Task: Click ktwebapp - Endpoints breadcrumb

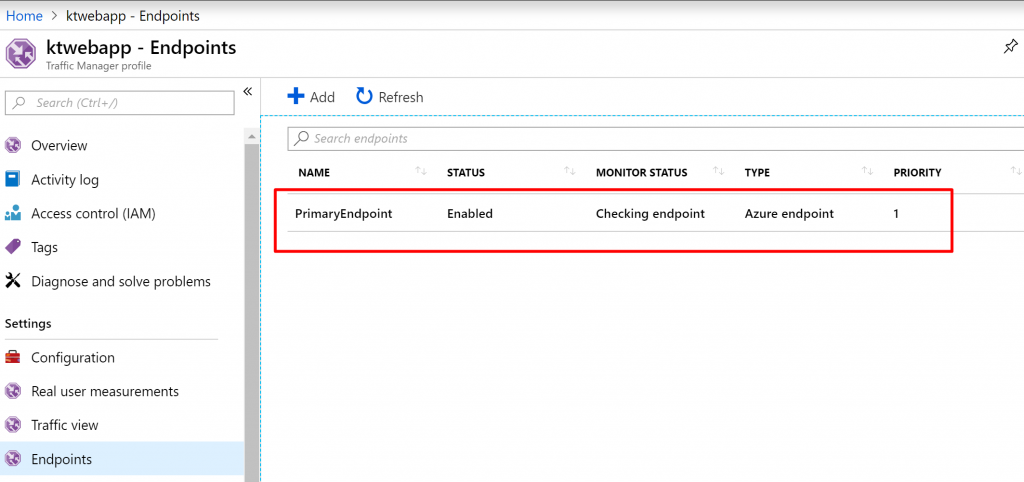Action: [133, 16]
